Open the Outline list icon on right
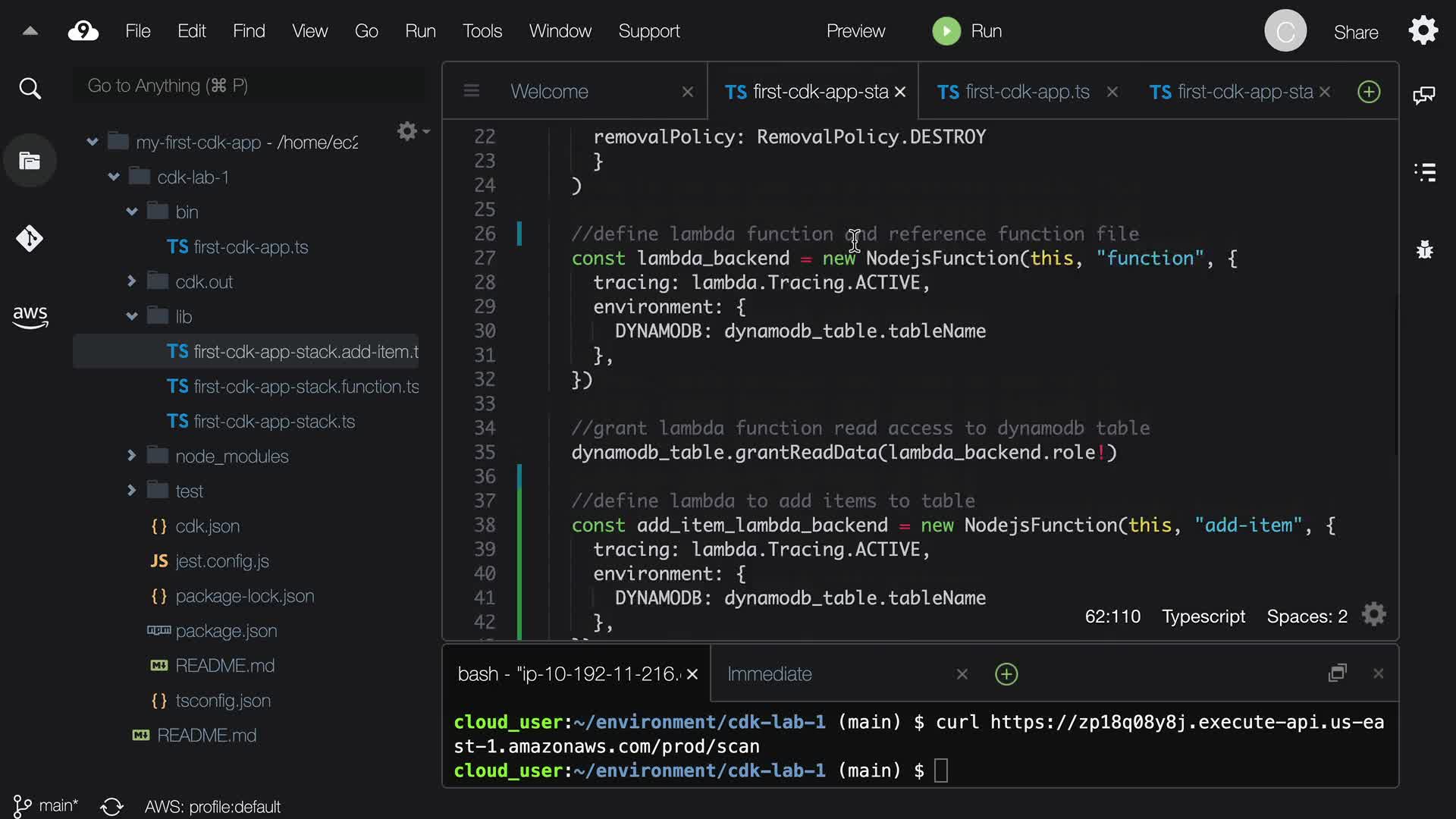 [x=1425, y=172]
